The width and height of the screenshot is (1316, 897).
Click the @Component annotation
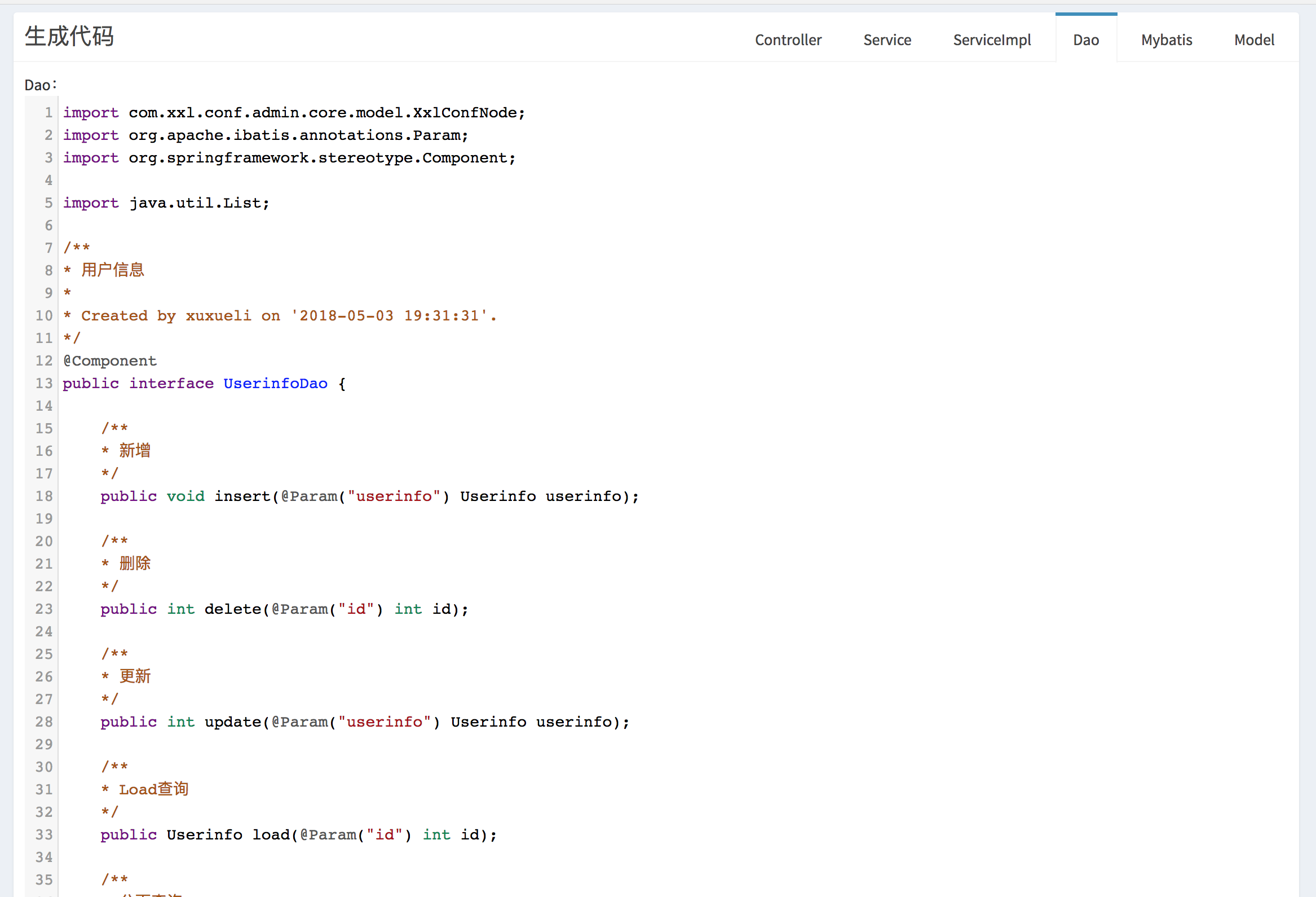pyautogui.click(x=110, y=361)
